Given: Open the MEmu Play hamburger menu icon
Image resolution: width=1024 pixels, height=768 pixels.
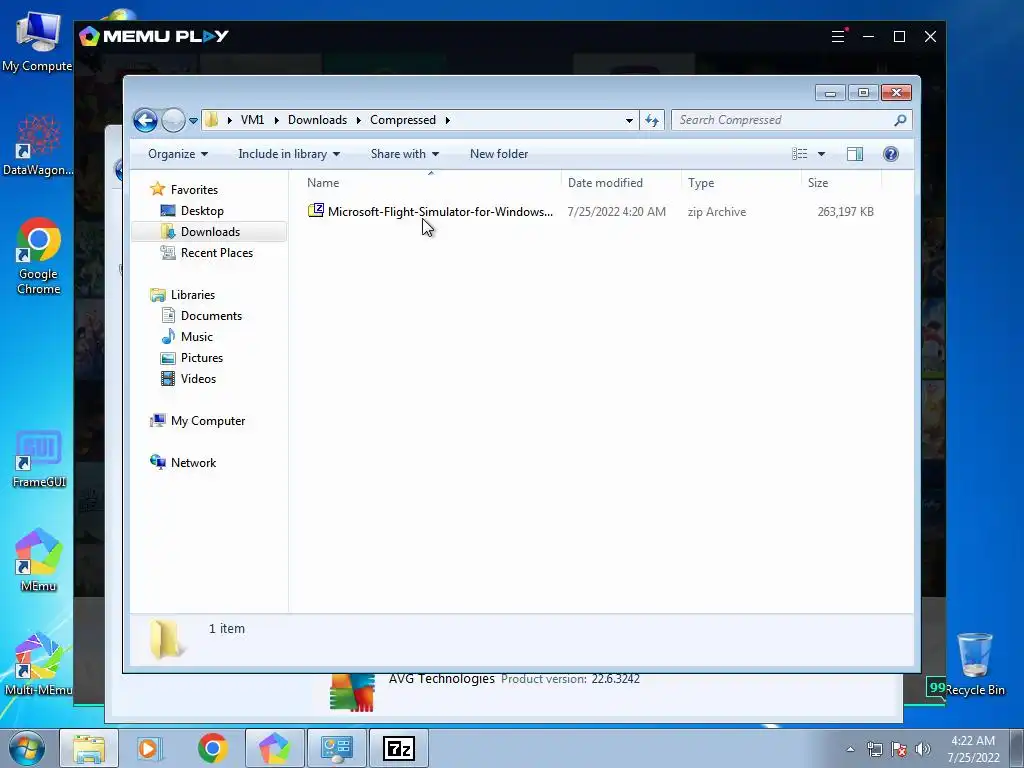Looking at the screenshot, I should click(x=838, y=37).
